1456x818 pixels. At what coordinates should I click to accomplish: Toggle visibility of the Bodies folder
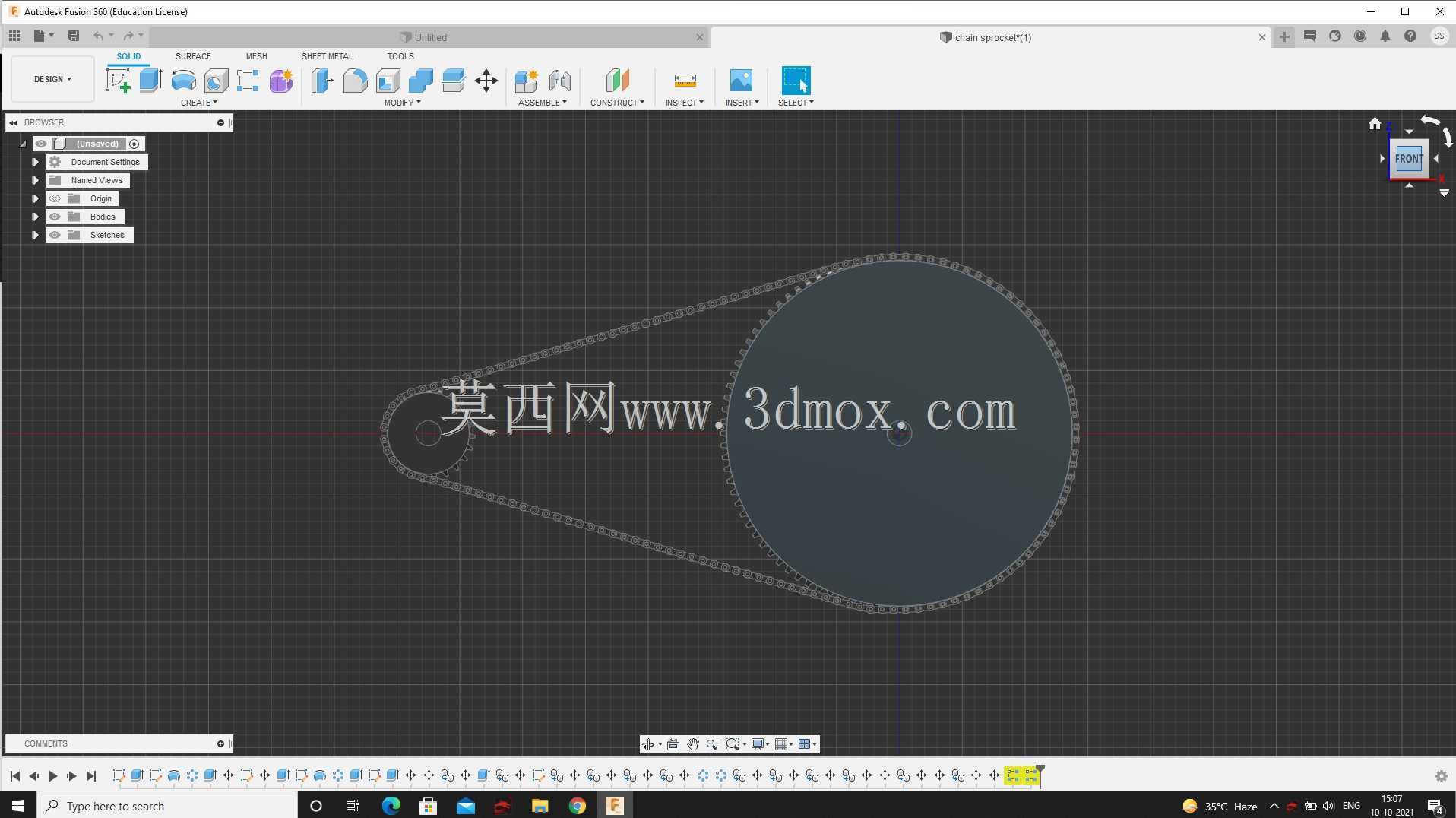55,217
